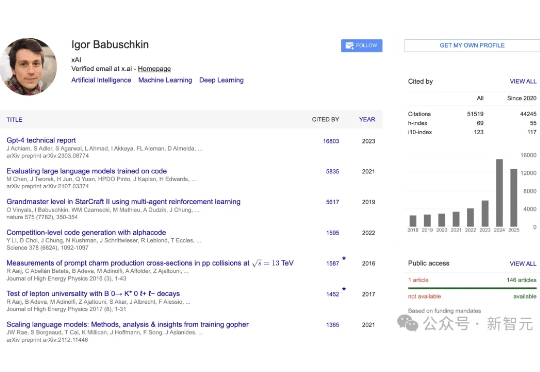Select the Deep Learning interest tag
This screenshot has height=372, width=540.
[221, 80]
